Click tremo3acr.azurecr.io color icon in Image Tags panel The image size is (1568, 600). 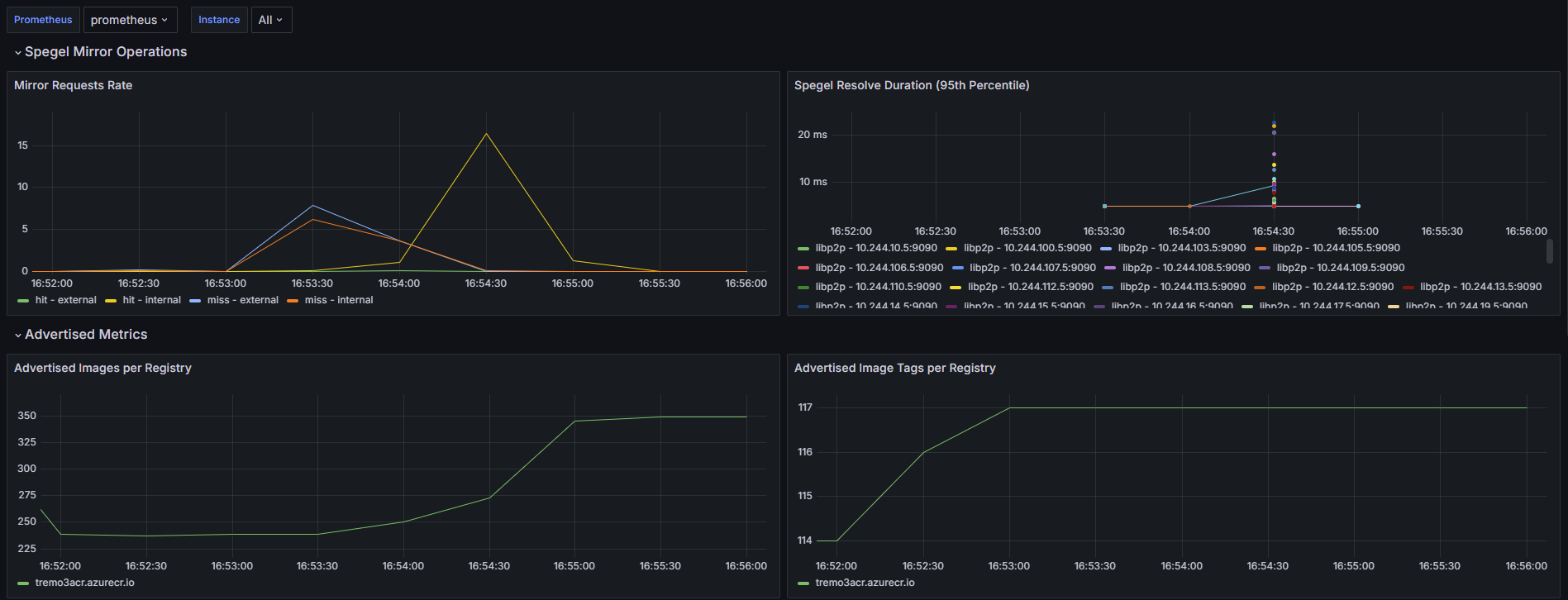tap(803, 583)
